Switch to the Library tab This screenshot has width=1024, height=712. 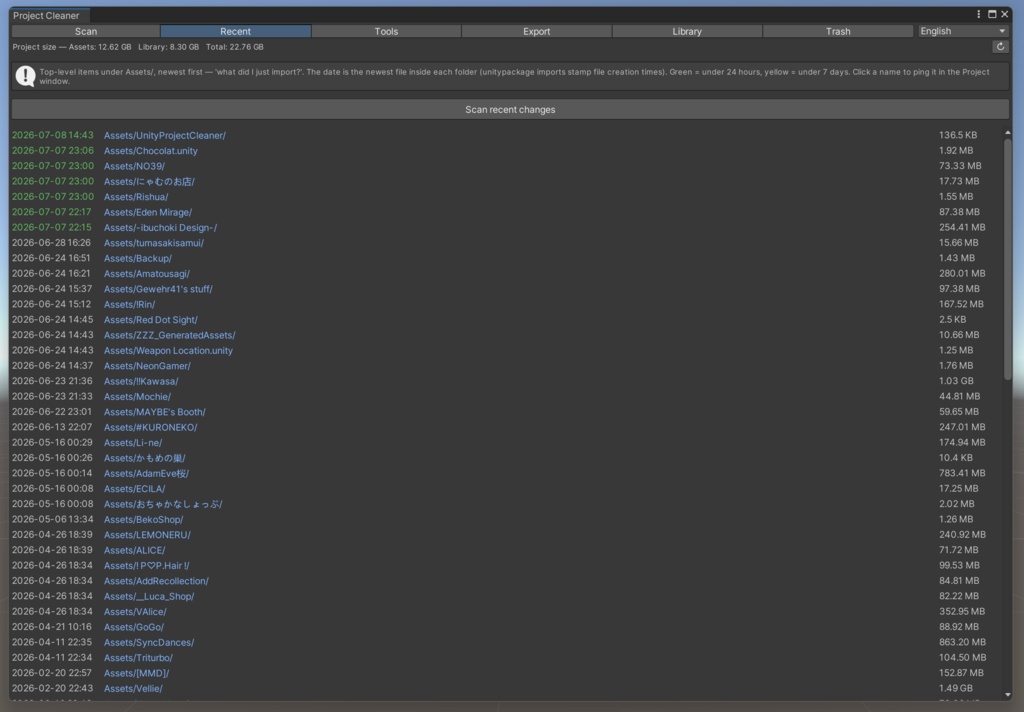687,31
